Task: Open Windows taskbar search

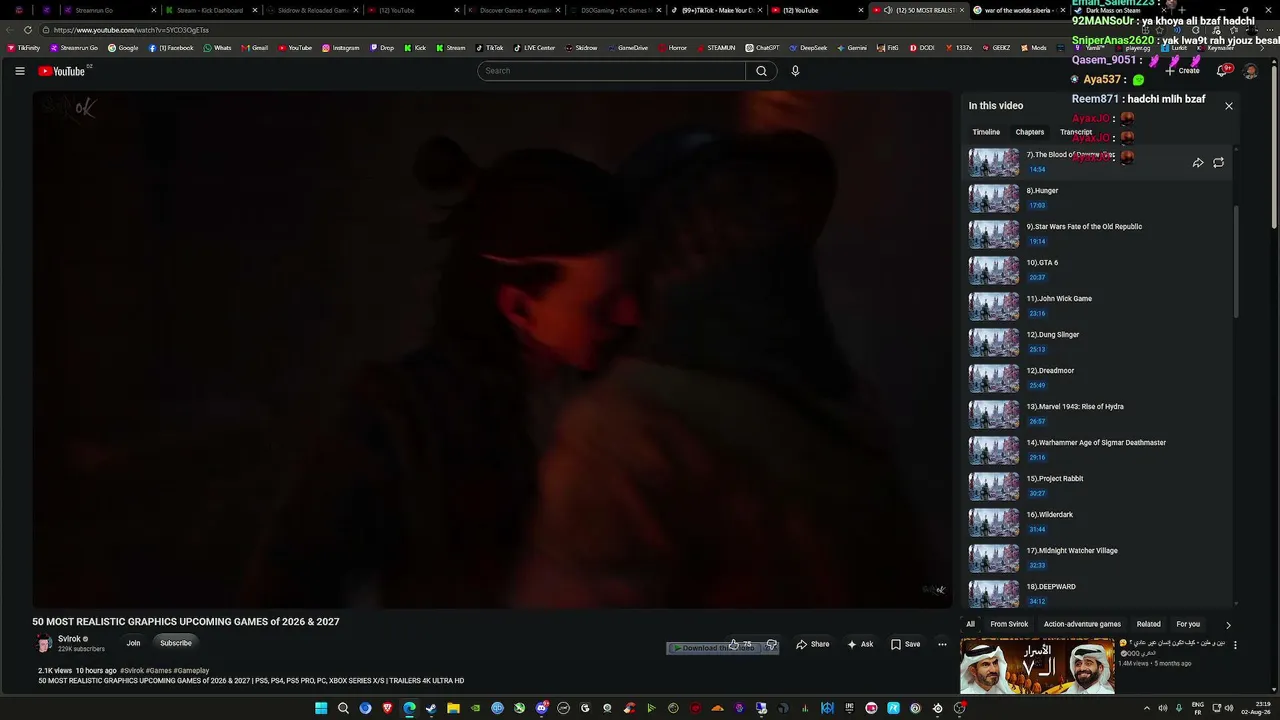Action: (x=343, y=708)
